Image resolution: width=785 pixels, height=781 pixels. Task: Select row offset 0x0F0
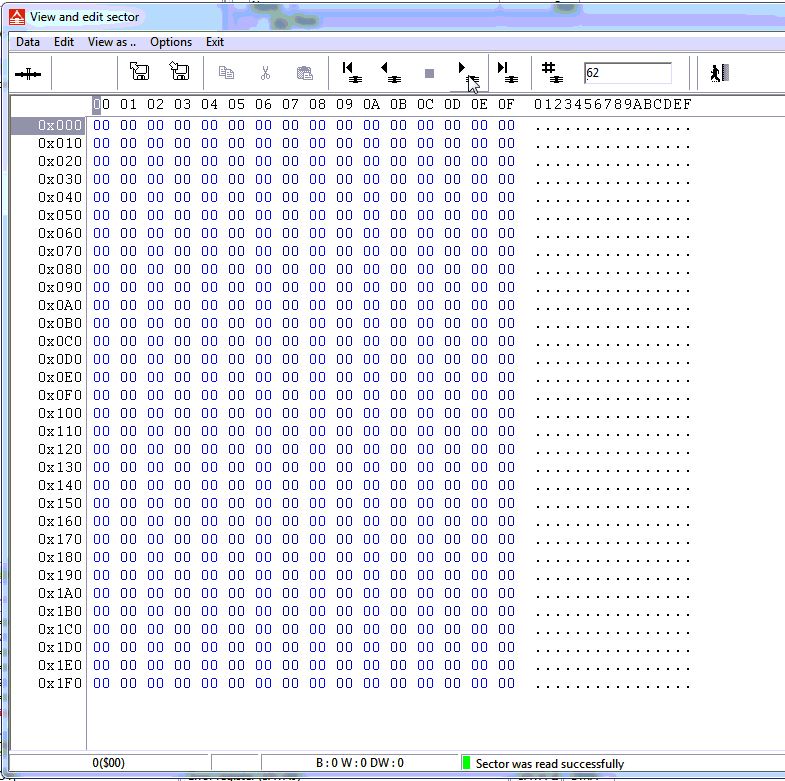point(60,396)
